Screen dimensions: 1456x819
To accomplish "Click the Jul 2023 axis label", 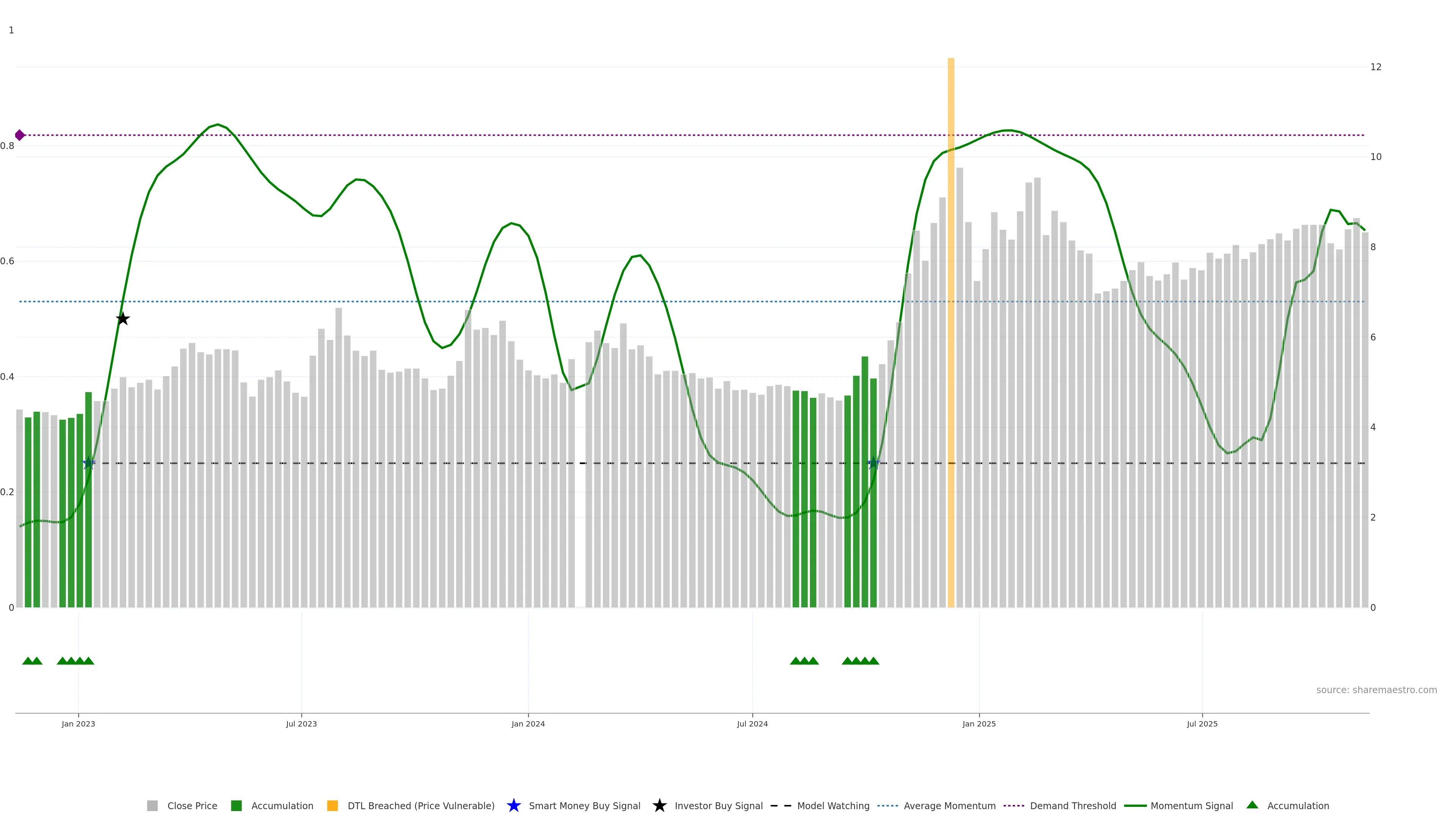I will pyautogui.click(x=301, y=723).
